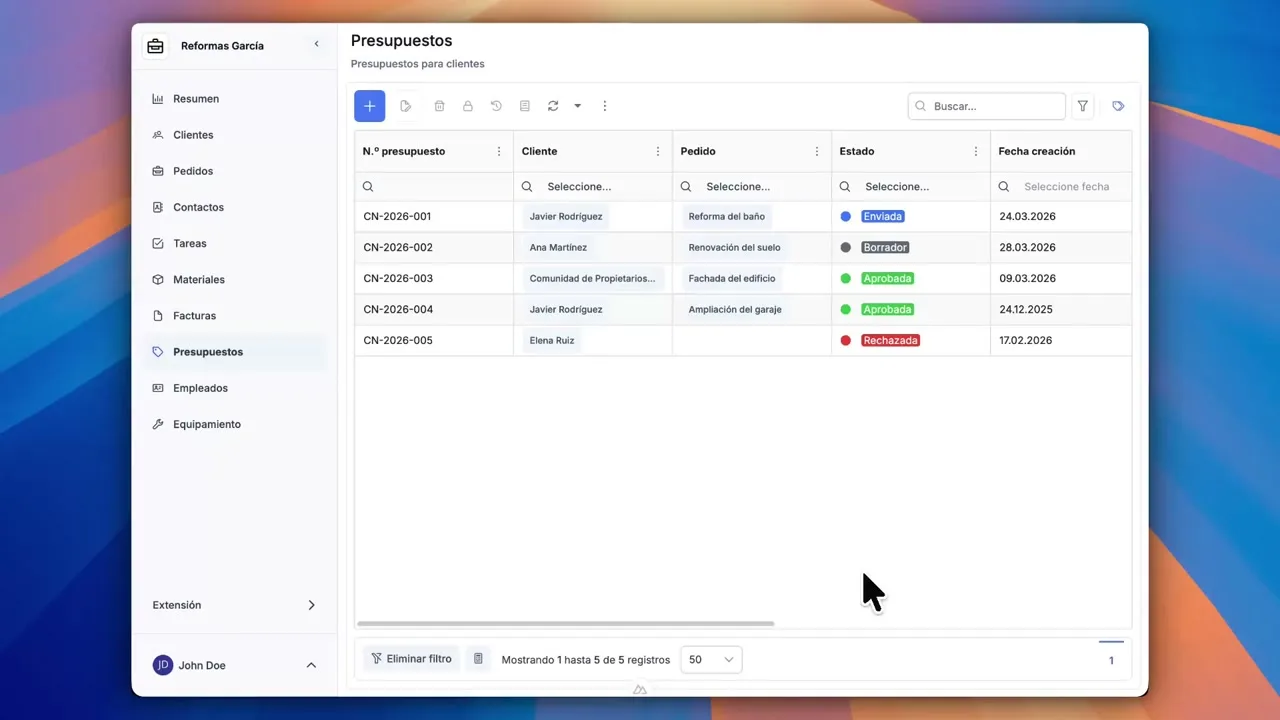
Task: Collapse the sidebar with the chevron
Action: click(x=317, y=44)
